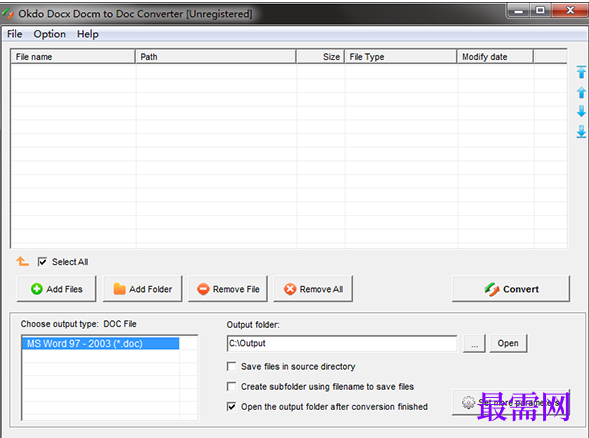Minimize the converter window
589x438 pixels.
(x=519, y=11)
